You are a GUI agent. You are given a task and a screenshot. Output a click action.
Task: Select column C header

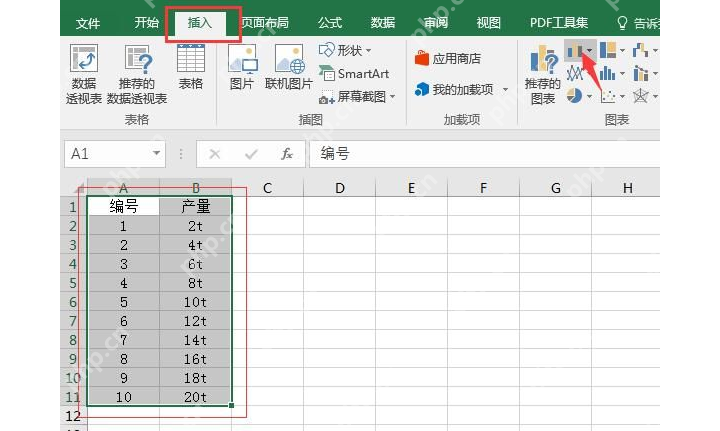click(x=268, y=188)
